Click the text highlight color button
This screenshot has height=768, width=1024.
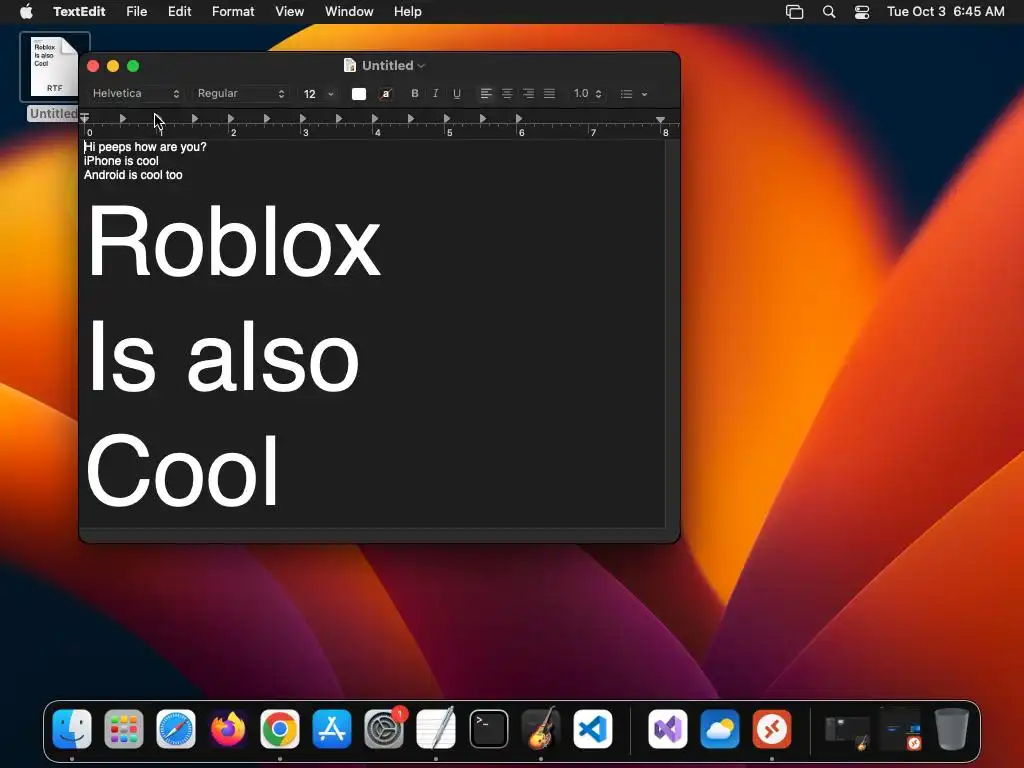click(x=386, y=94)
